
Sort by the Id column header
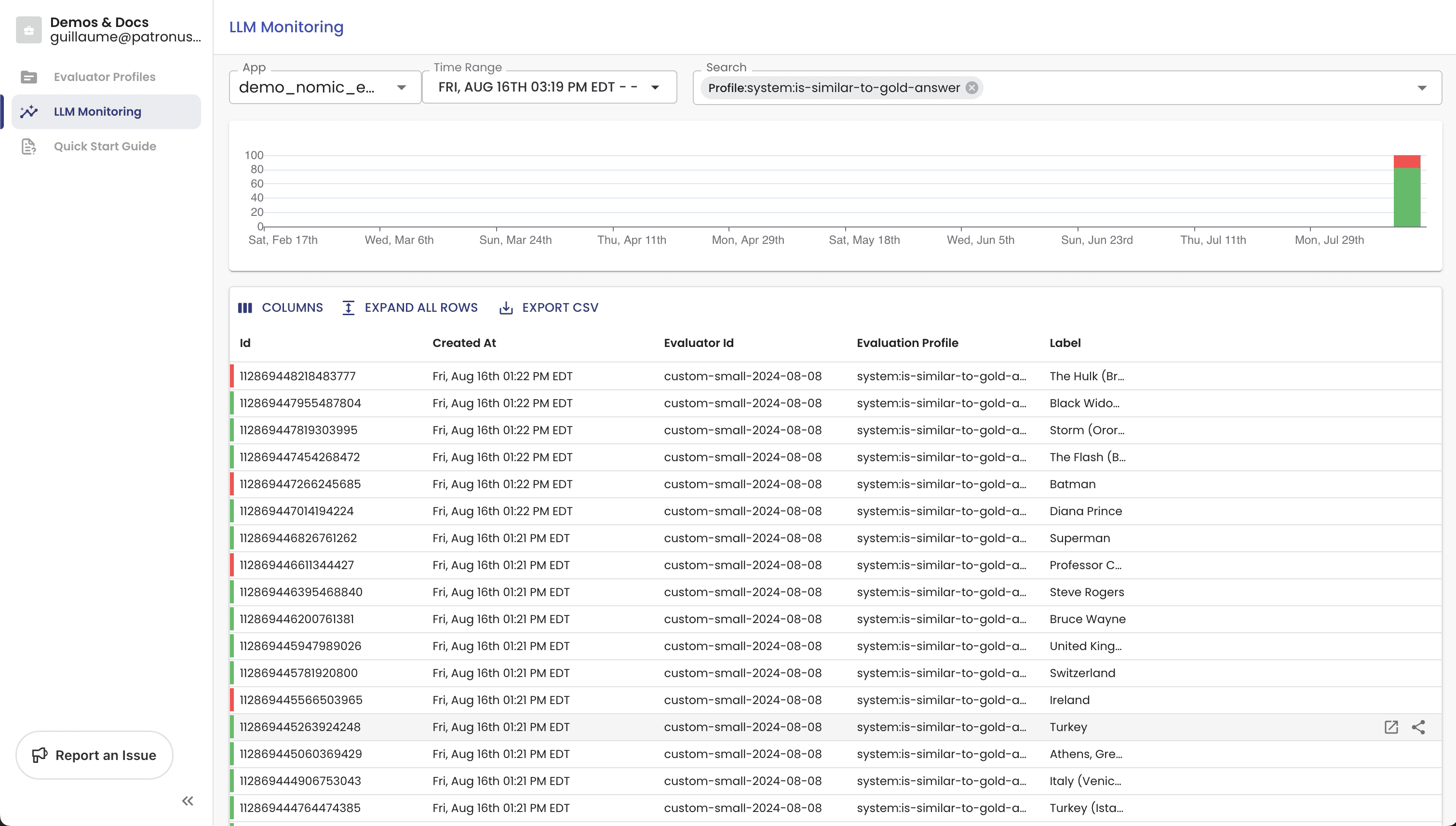[x=245, y=343]
